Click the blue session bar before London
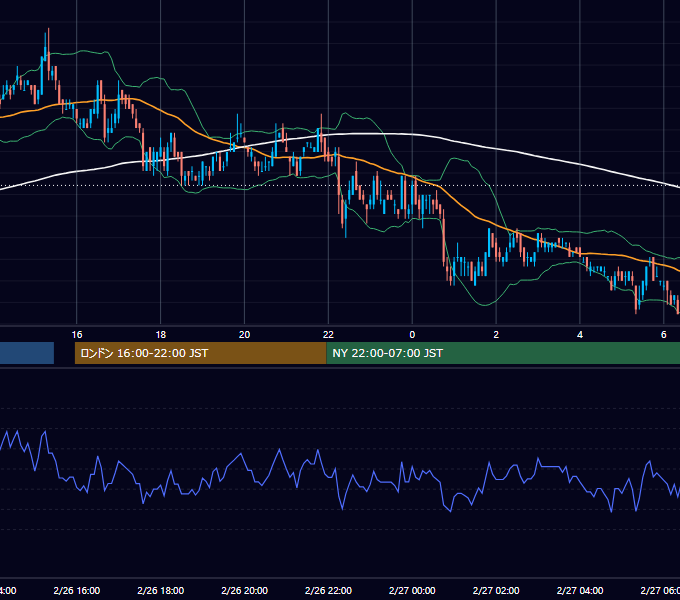 pyautogui.click(x=27, y=353)
